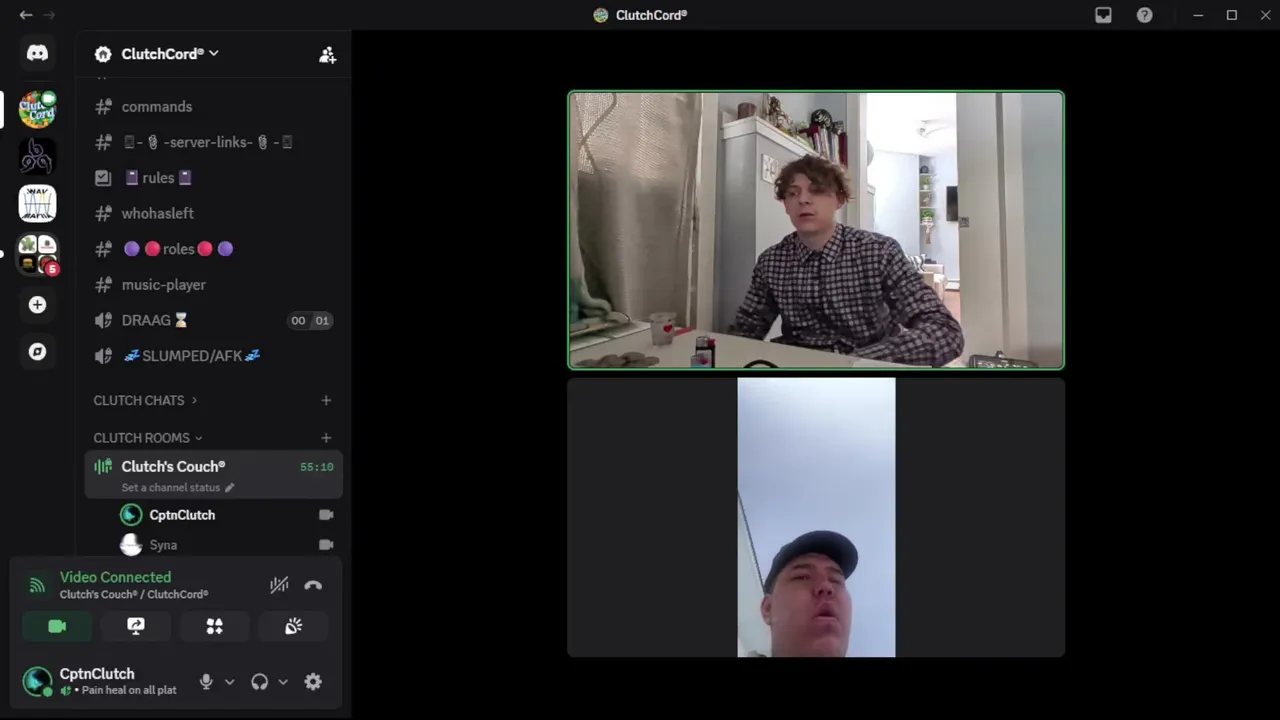The width and height of the screenshot is (1280, 720).
Task: Add a server with plus icon
Action: [37, 305]
